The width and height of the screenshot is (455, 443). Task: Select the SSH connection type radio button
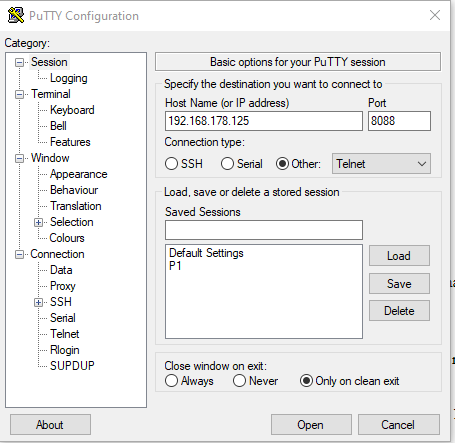pos(171,164)
